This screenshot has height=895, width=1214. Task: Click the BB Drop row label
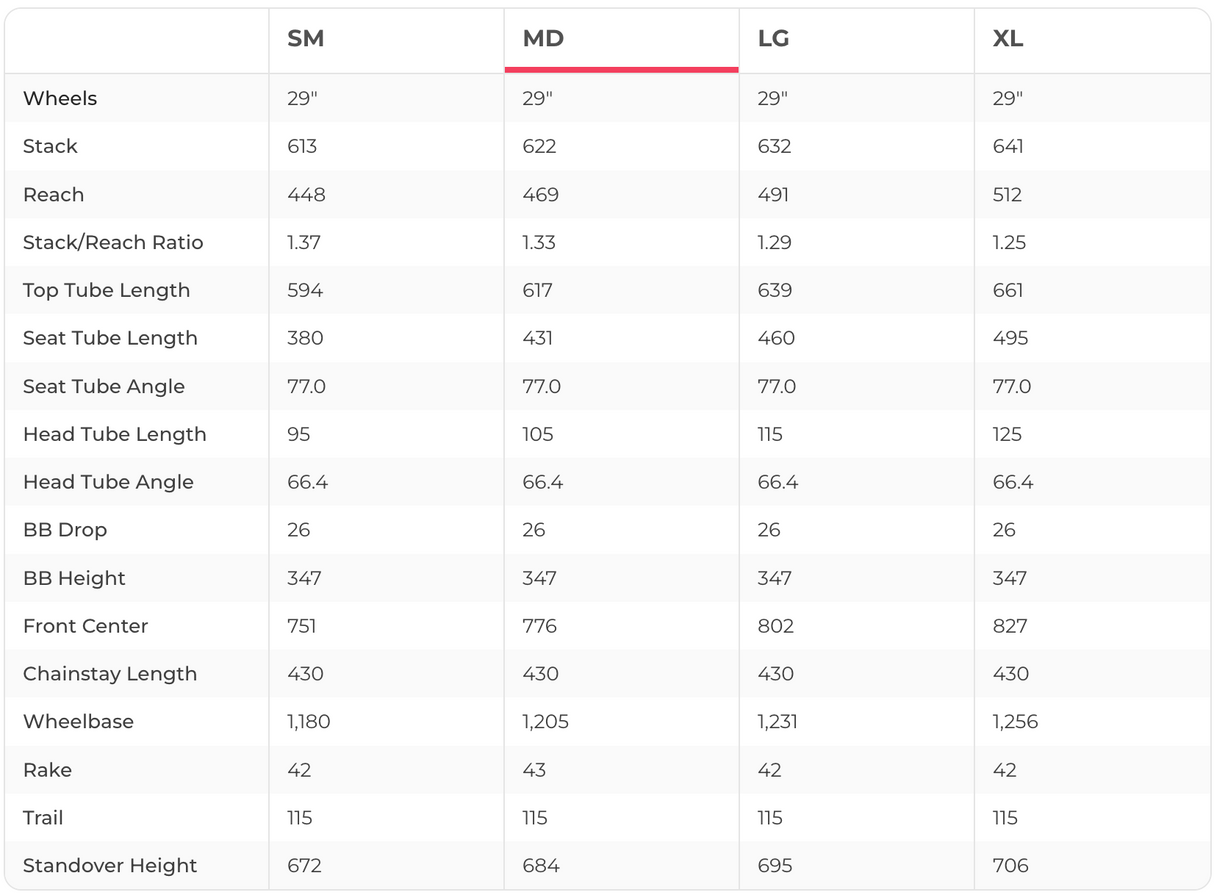(x=65, y=530)
